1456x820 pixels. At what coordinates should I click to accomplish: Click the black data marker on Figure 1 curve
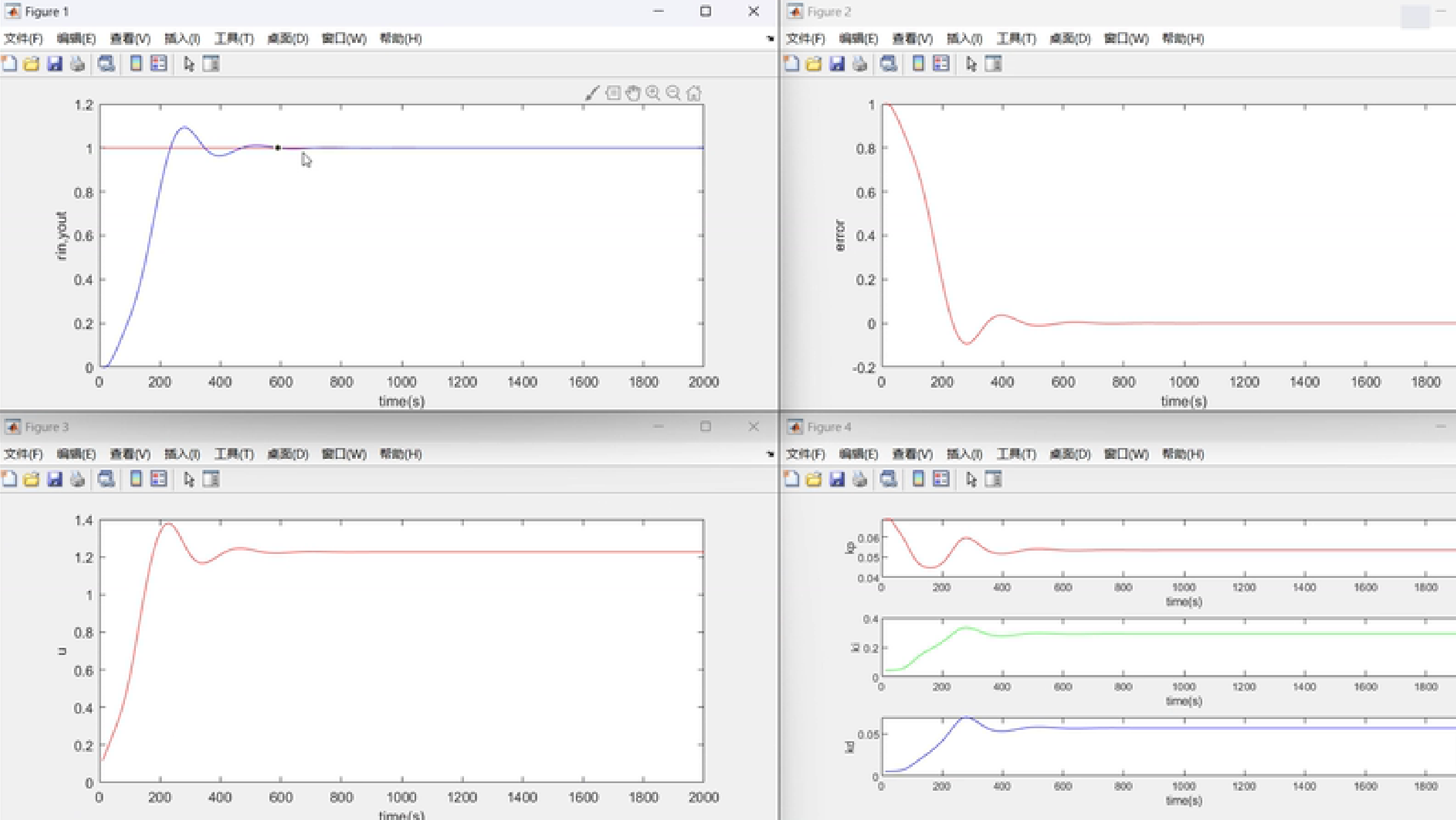click(278, 148)
